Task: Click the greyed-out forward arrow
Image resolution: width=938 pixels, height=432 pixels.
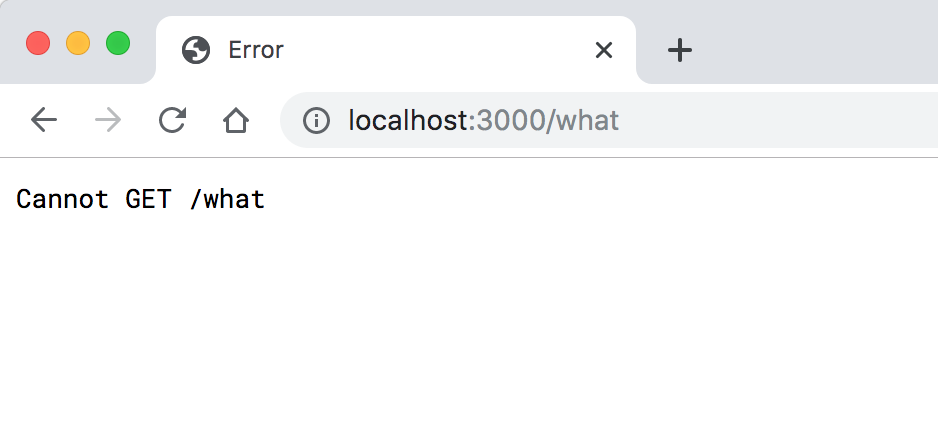Action: tap(108, 121)
